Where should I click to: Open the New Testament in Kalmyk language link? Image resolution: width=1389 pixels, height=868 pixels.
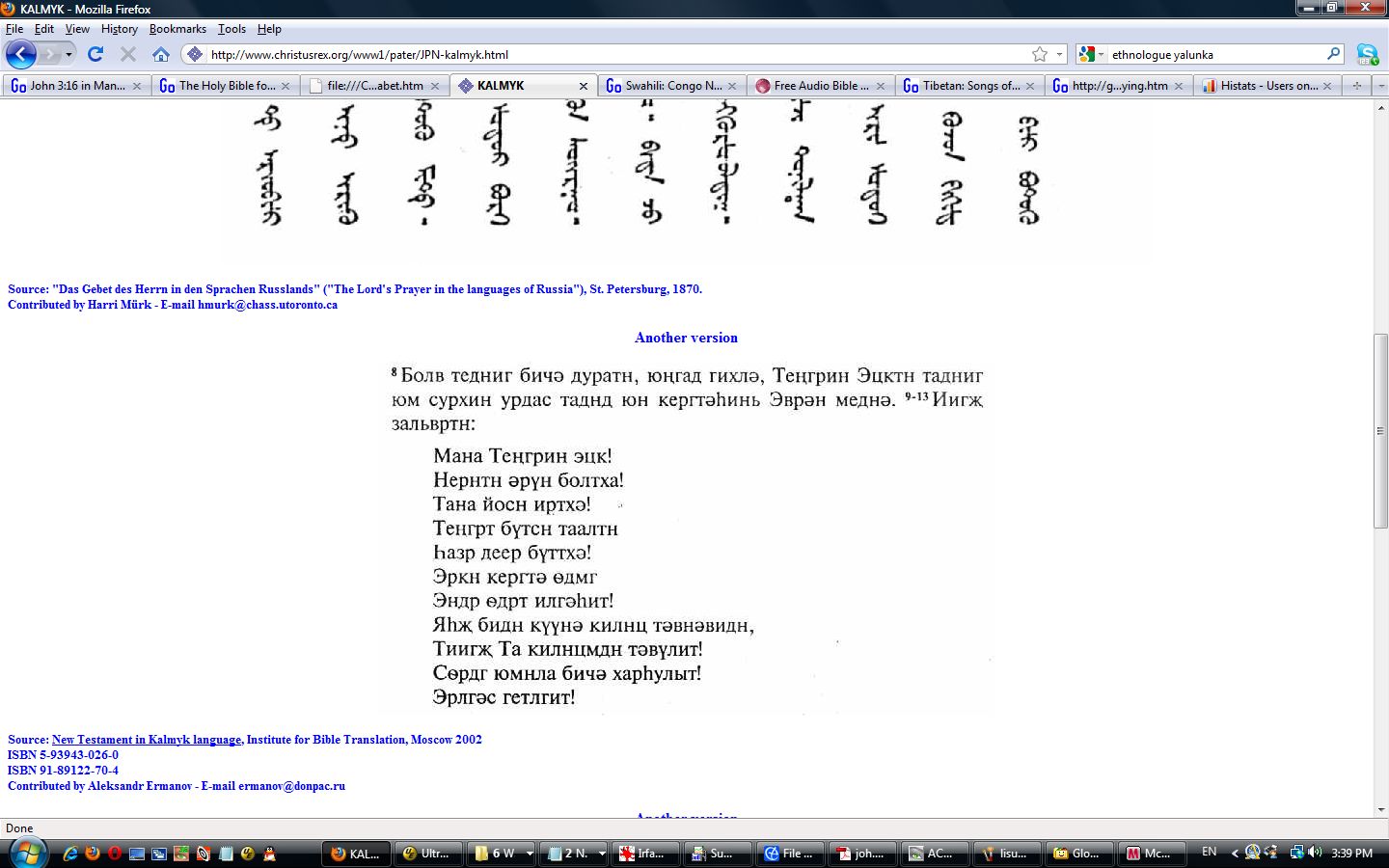tap(147, 740)
